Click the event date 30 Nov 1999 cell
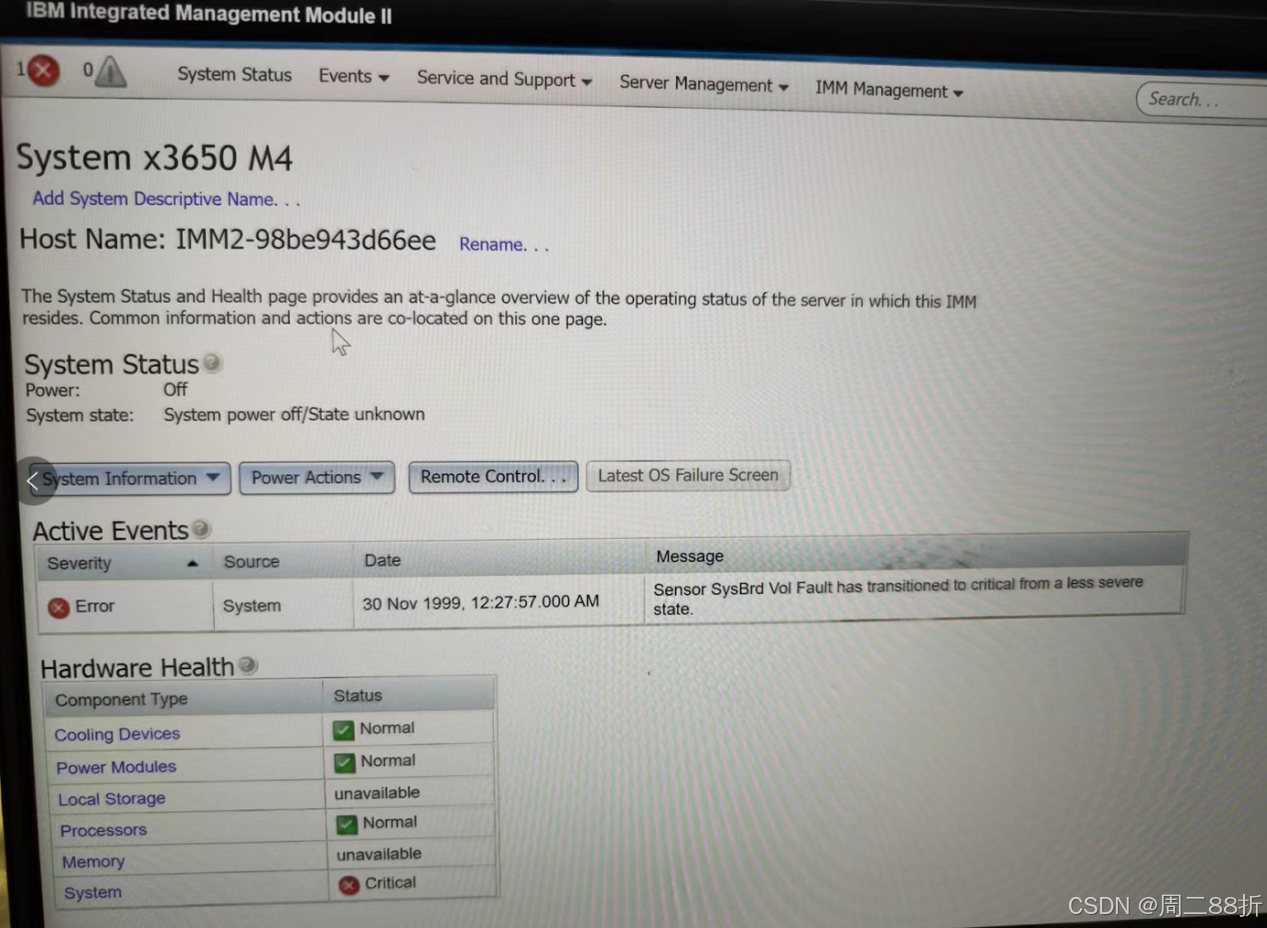 point(481,602)
